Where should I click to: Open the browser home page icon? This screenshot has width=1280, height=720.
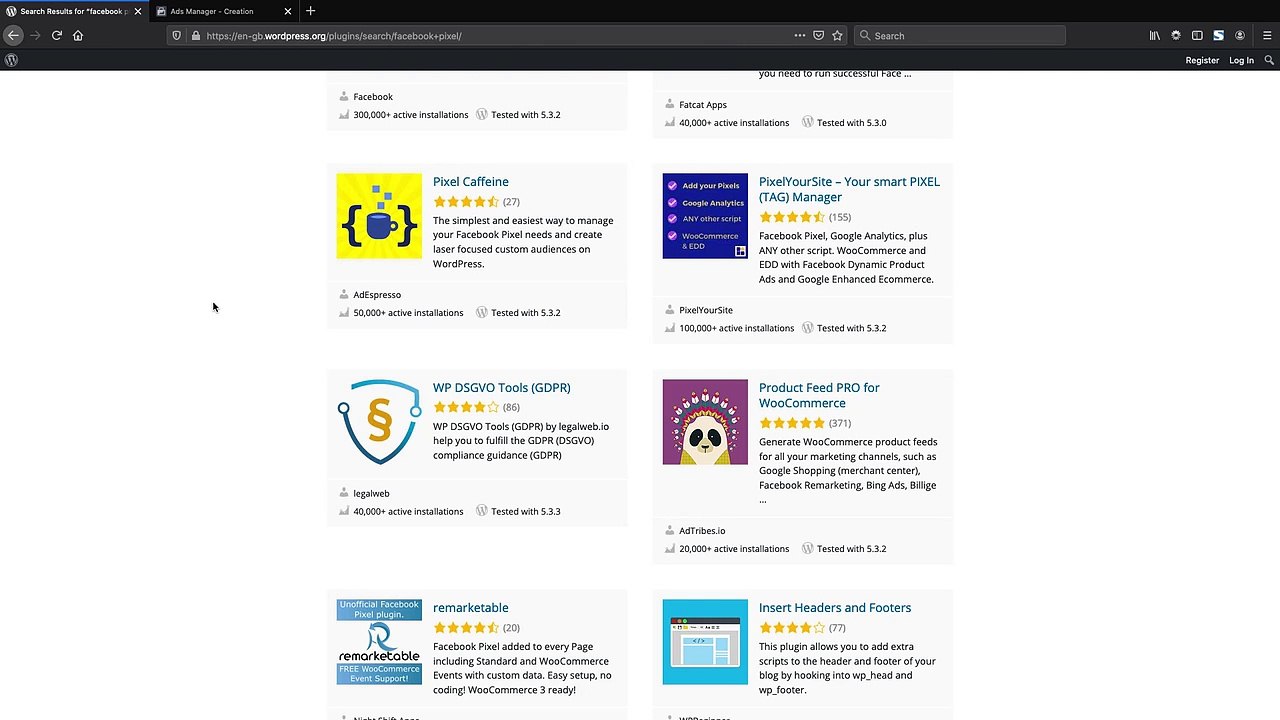point(78,35)
